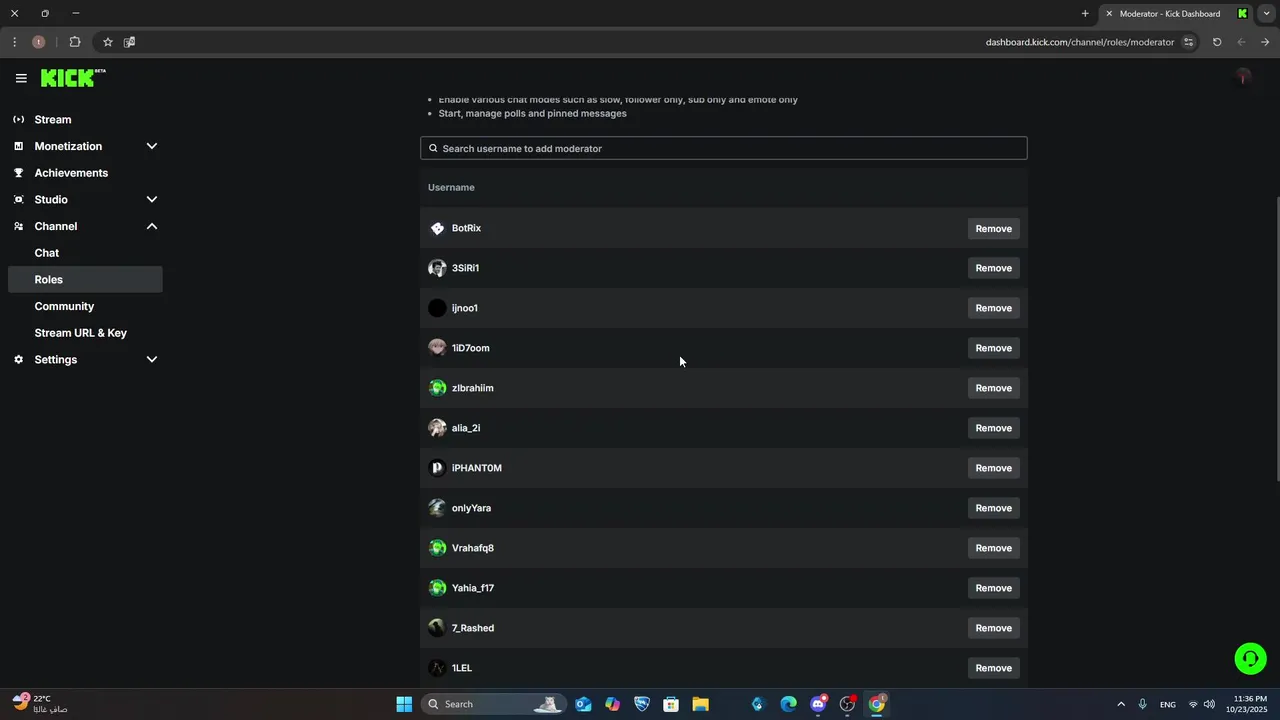Reload the page with the refresh icon
Image resolution: width=1280 pixels, height=720 pixels.
click(1217, 42)
